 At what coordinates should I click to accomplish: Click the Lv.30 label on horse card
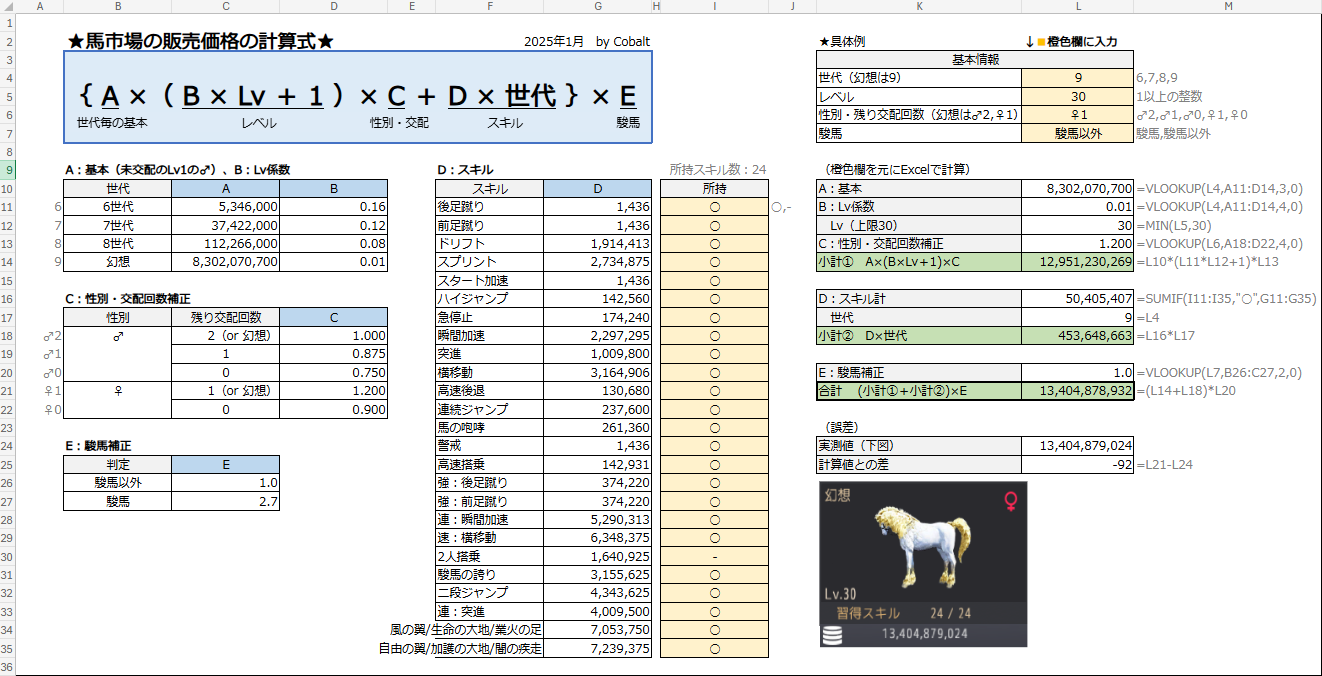point(841,594)
